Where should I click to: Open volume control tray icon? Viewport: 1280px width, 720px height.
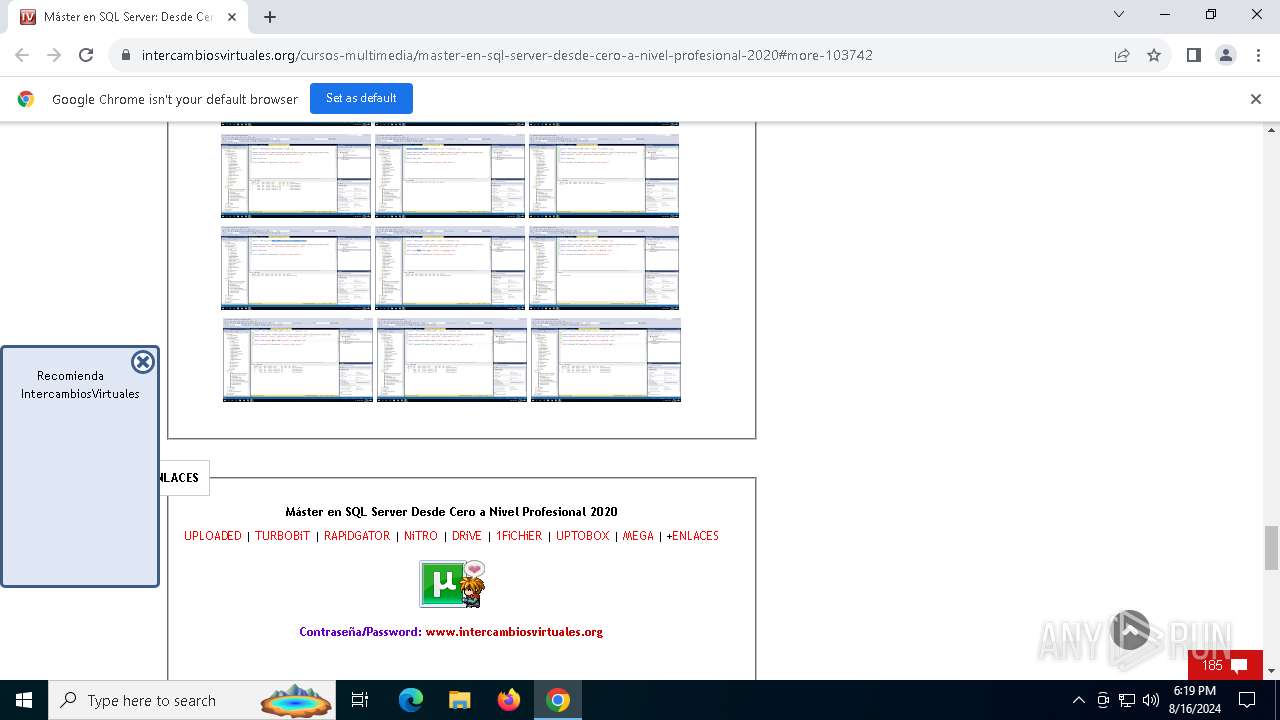click(x=1151, y=700)
